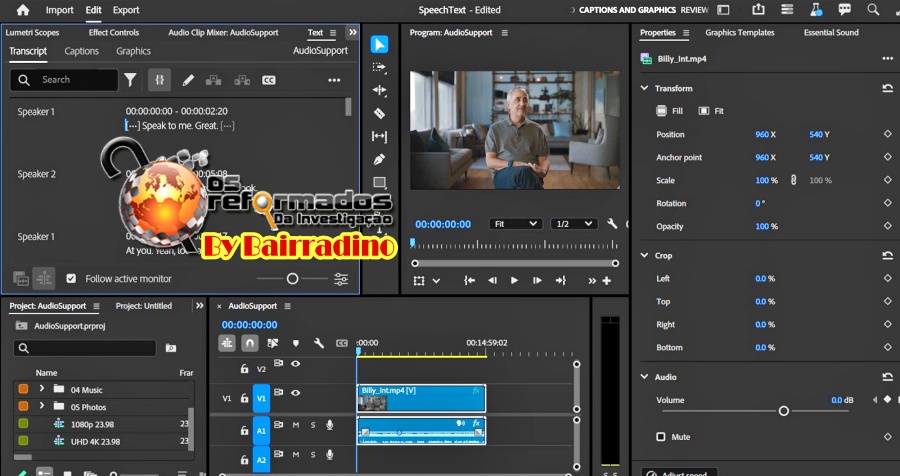Viewport: 900px width, 476px height.
Task: Open transcript view options sliders icon
Action: click(x=341, y=279)
